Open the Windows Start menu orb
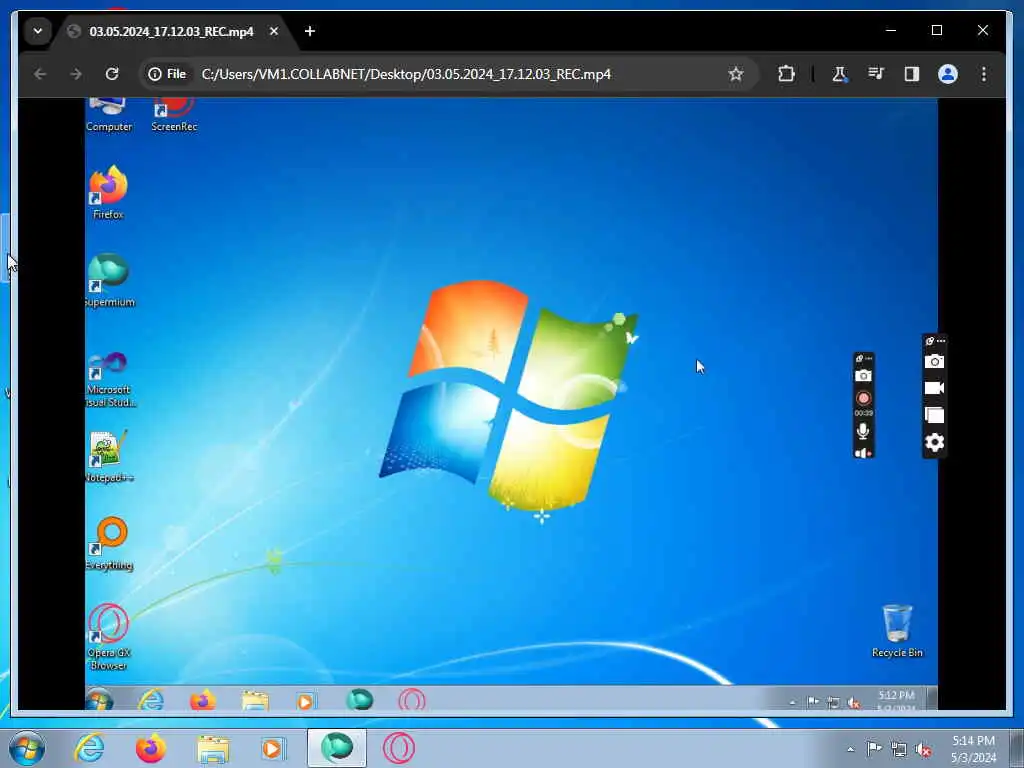 click(27, 748)
